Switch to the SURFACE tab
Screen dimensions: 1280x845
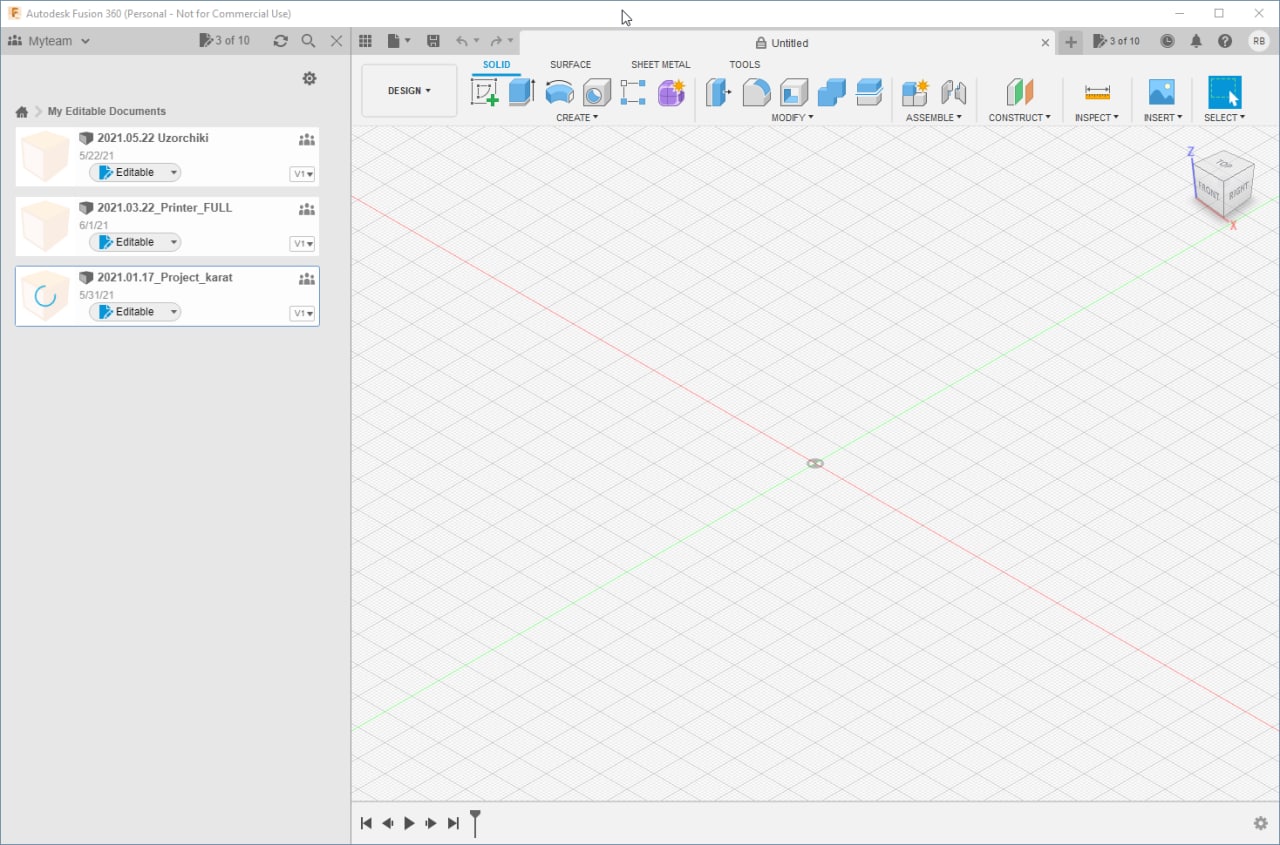570,65
